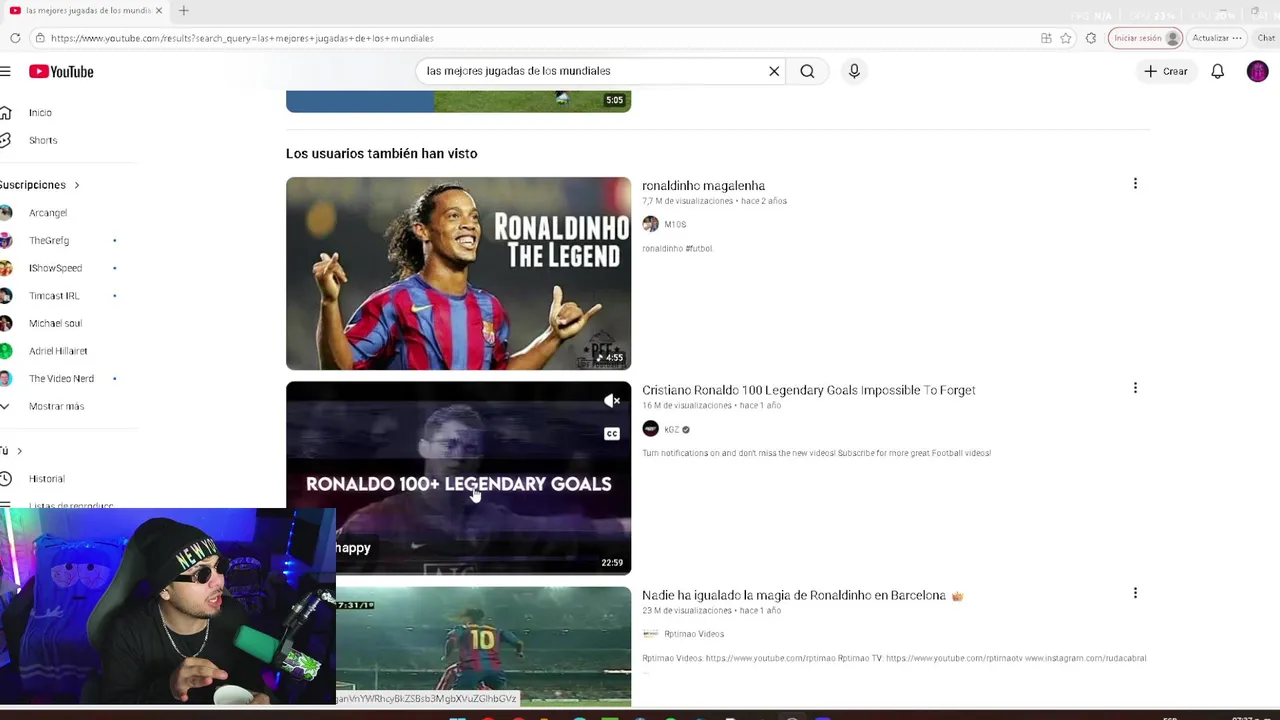Click the site info icon in address bar
Image resolution: width=1280 pixels, height=720 pixels.
click(40, 38)
